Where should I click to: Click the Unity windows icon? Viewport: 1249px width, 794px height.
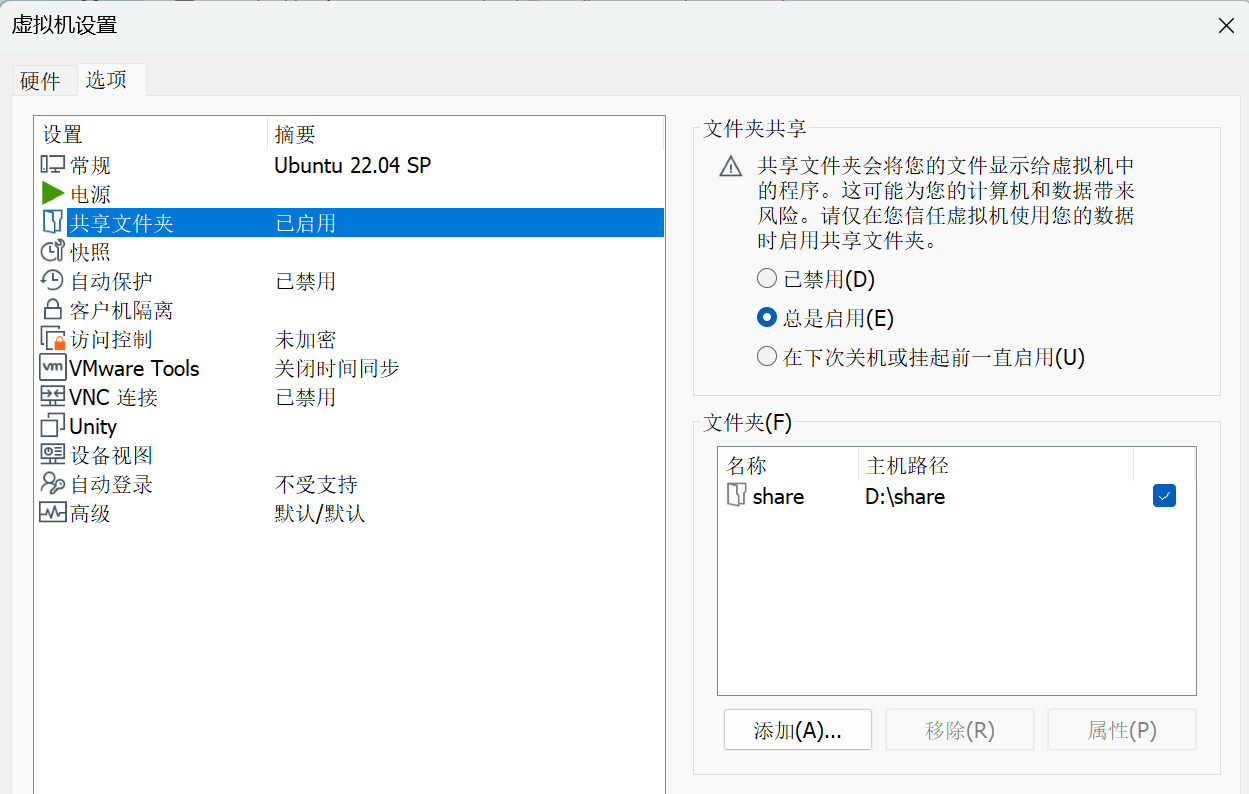tap(52, 426)
